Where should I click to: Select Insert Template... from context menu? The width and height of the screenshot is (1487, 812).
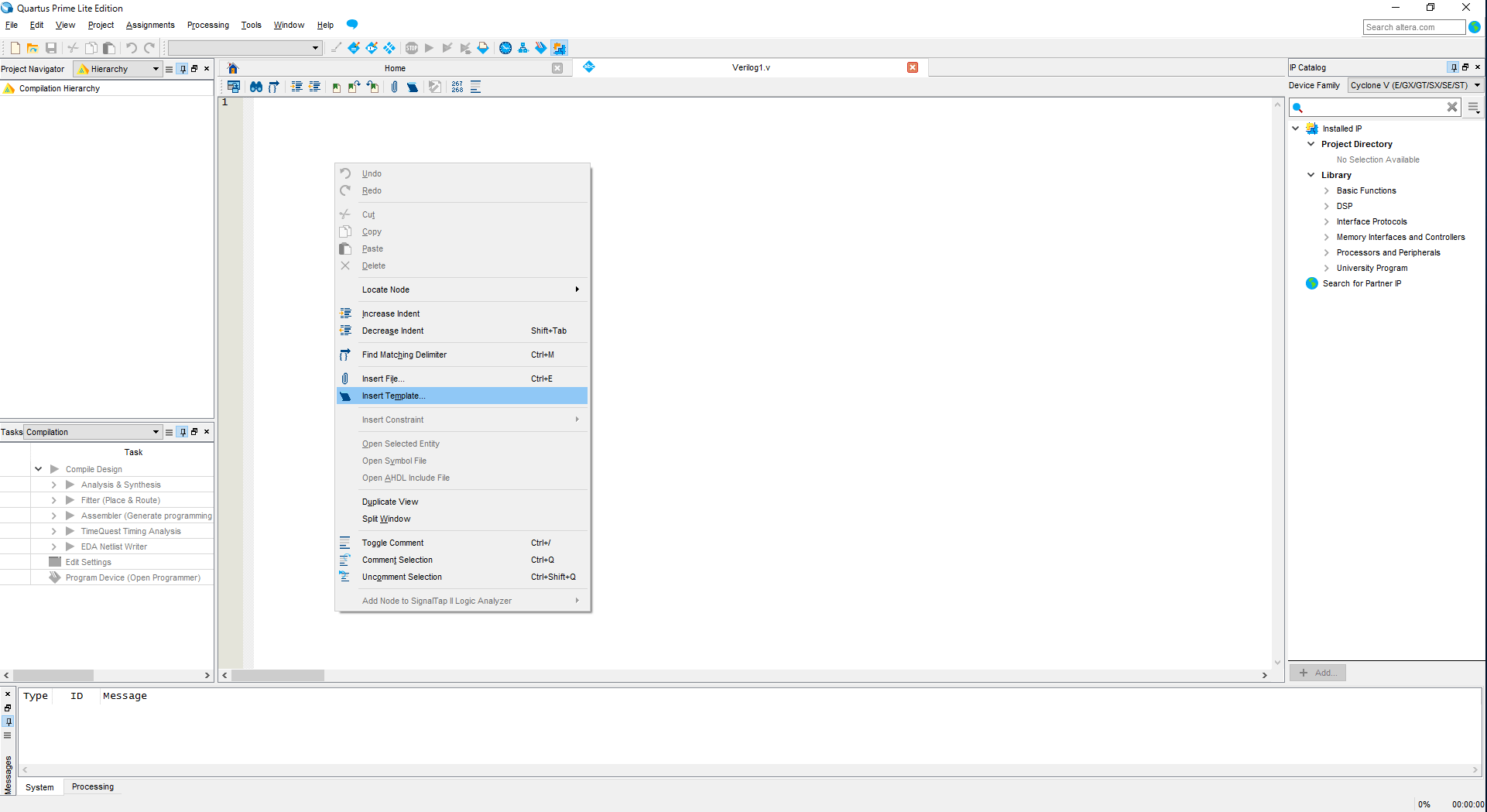pyautogui.click(x=462, y=396)
